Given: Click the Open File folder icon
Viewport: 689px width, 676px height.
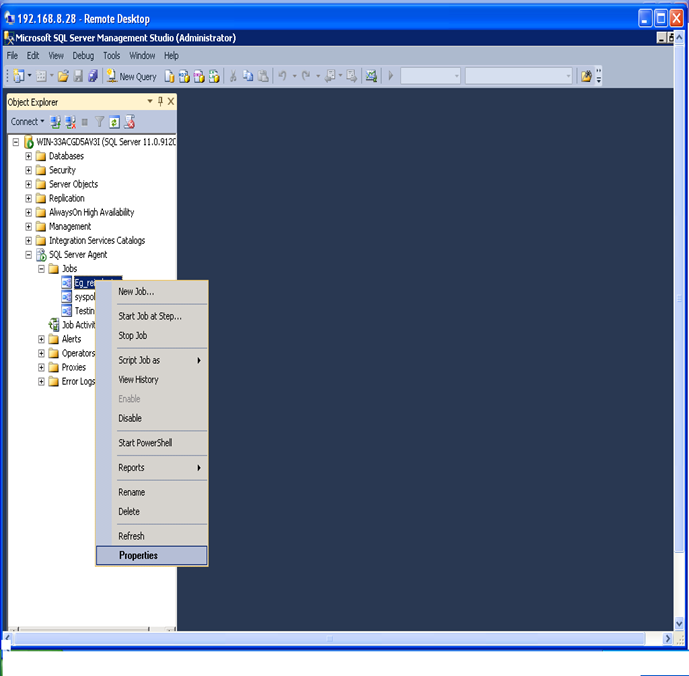Looking at the screenshot, I should pyautogui.click(x=63, y=76).
